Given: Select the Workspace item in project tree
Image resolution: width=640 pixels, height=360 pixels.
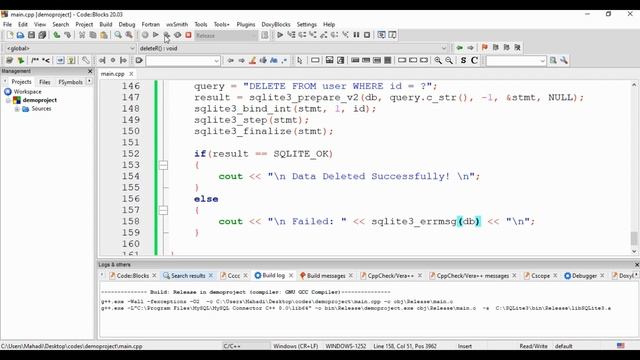Looking at the screenshot, I should (27, 91).
